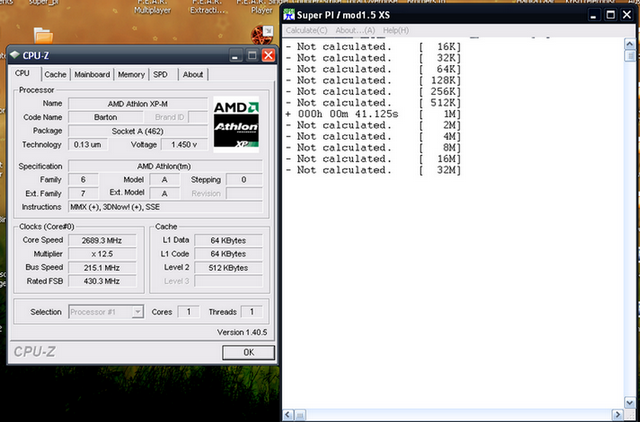This screenshot has width=640, height=422.
Task: Click the Stepping value '0'
Action: [x=244, y=180]
